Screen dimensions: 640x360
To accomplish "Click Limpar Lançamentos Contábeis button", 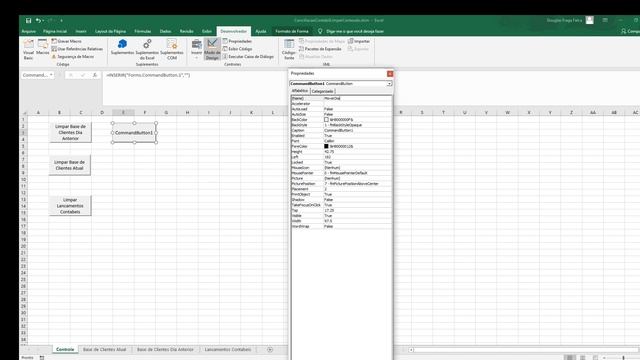I will [70, 206].
